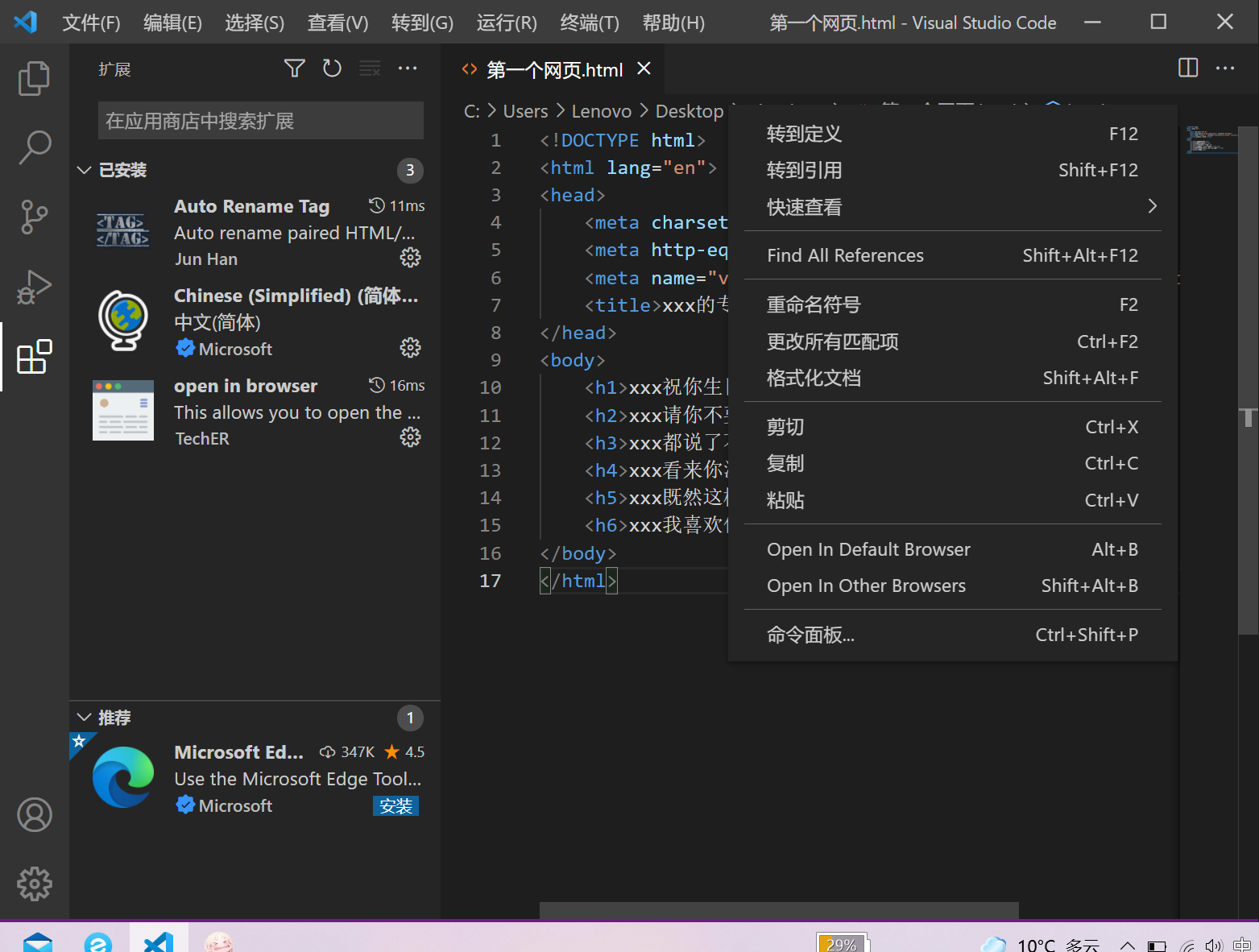This screenshot has width=1259, height=952.
Task: Click the editor horizontal scrollbar
Action: point(779,910)
